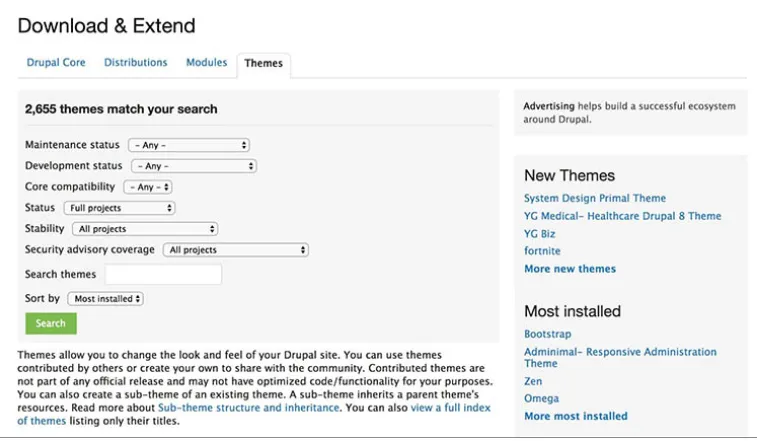The width and height of the screenshot is (757, 441).
Task: Expand the Stability dropdown
Action: pos(146,229)
